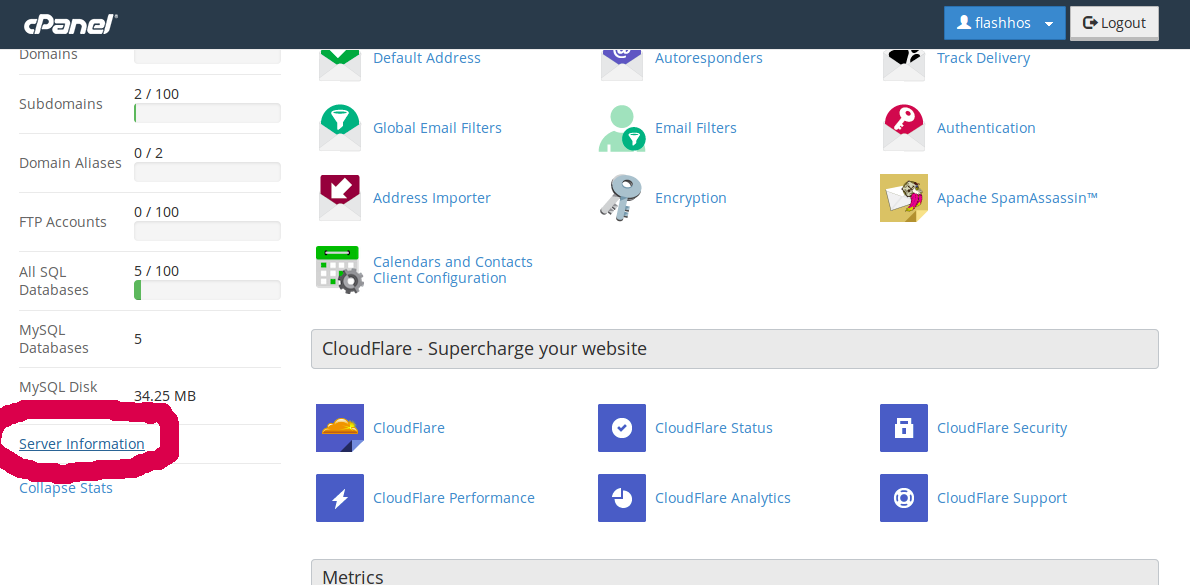Open the Global Email Filters funnel icon
Screen dimensions: 1190x585
340,128
